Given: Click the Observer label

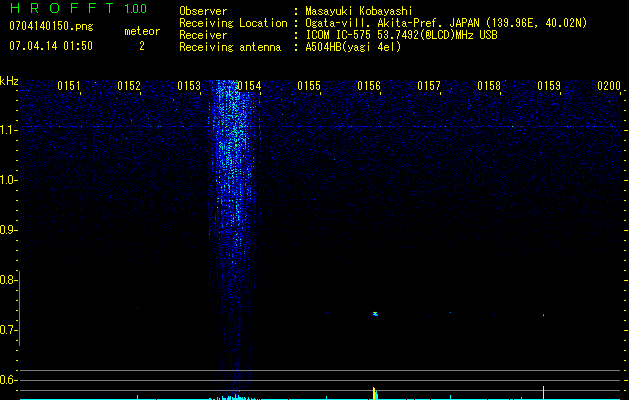Looking at the screenshot, I should click(x=203, y=11).
